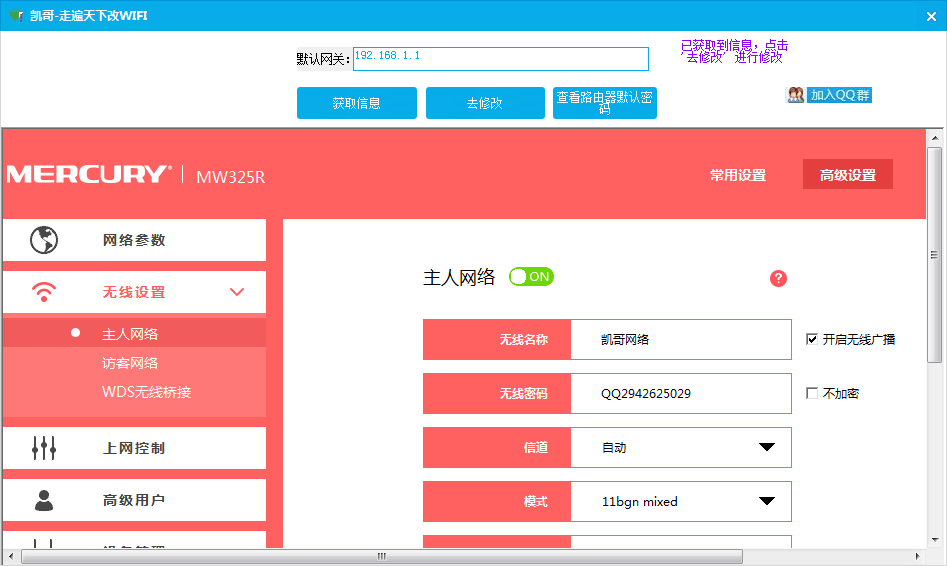Click the 无线名称 label
The width and height of the screenshot is (947, 566).
[523, 339]
